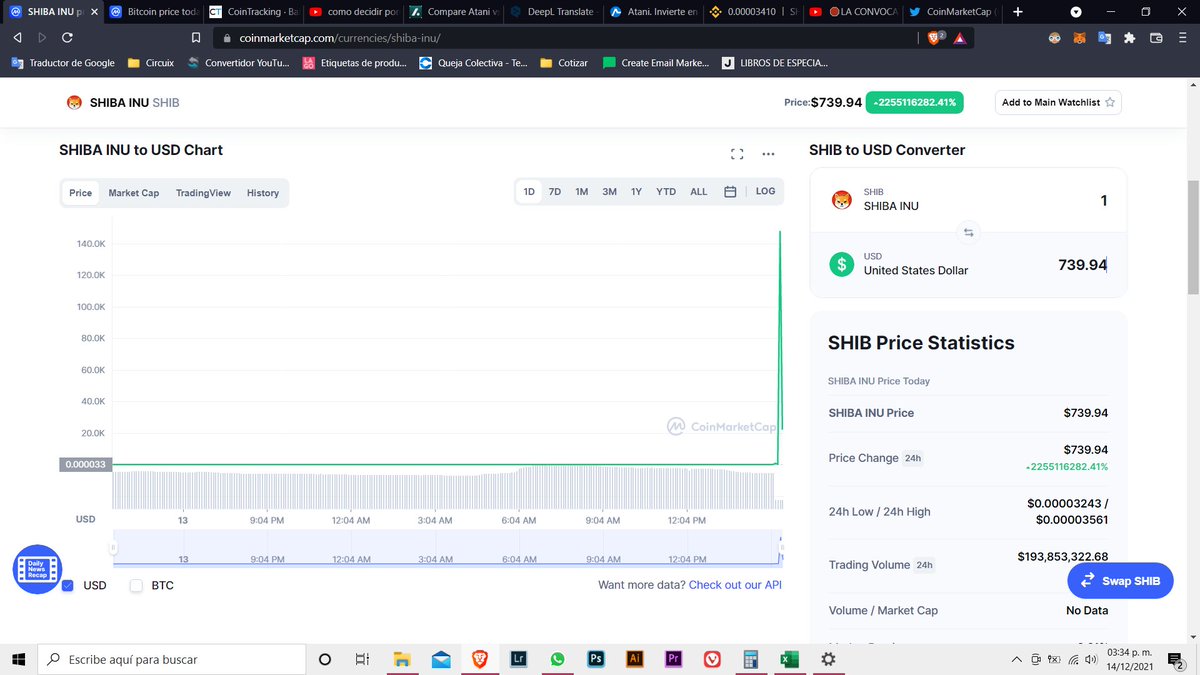This screenshot has height=675, width=1200.
Task: Open Create Email Marketing bookmark
Action: 655,62
